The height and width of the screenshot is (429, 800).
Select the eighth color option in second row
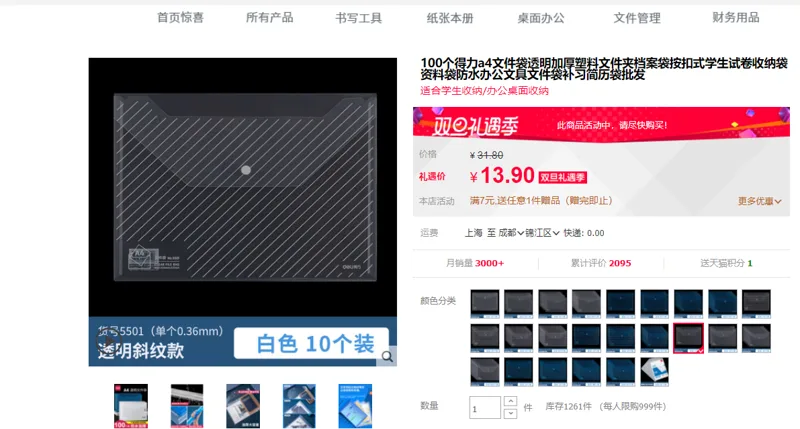tap(722, 338)
